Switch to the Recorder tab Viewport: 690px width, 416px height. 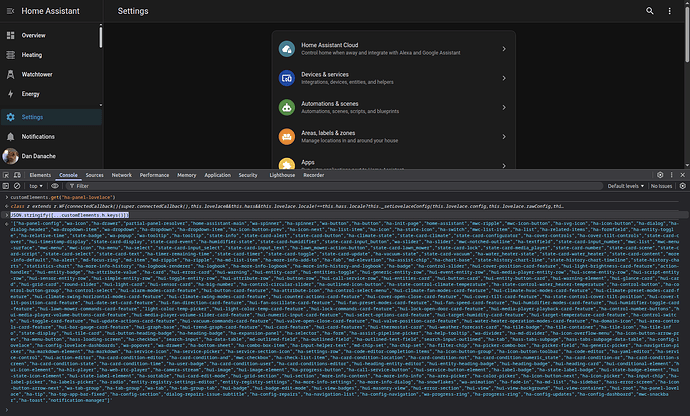click(314, 175)
